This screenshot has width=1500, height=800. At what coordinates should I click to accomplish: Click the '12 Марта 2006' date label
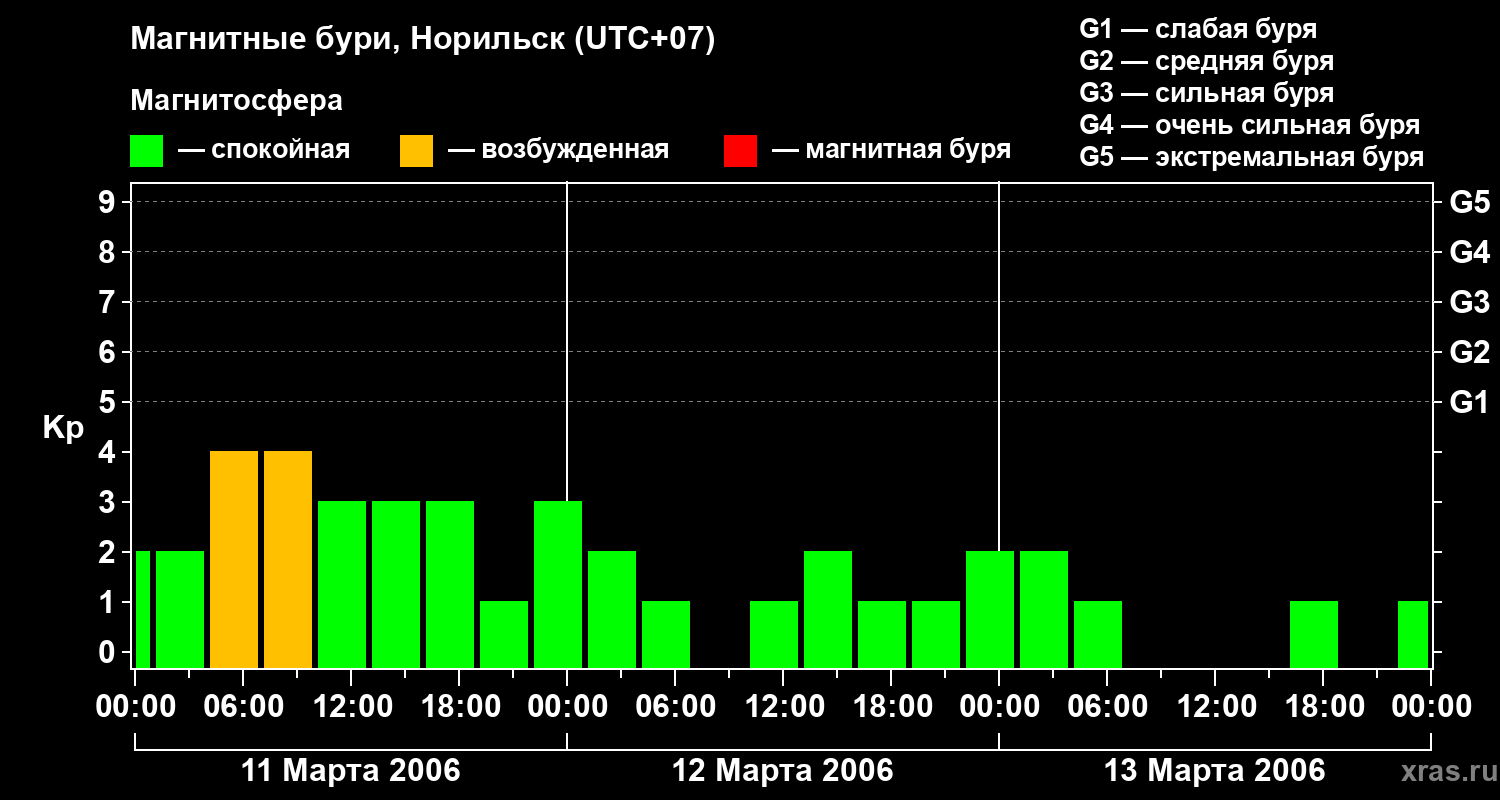783,771
